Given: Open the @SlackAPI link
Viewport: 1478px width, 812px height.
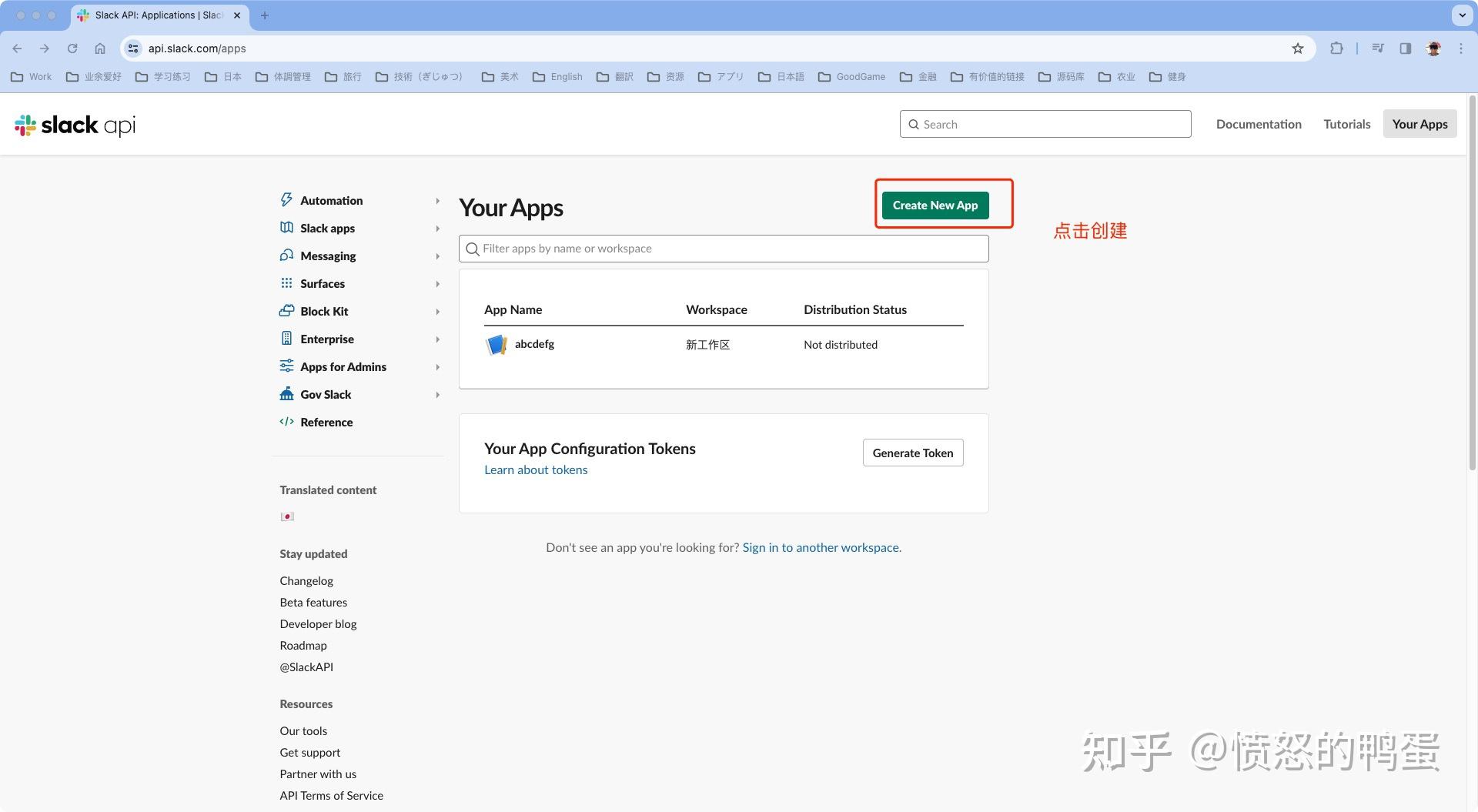Looking at the screenshot, I should (306, 667).
